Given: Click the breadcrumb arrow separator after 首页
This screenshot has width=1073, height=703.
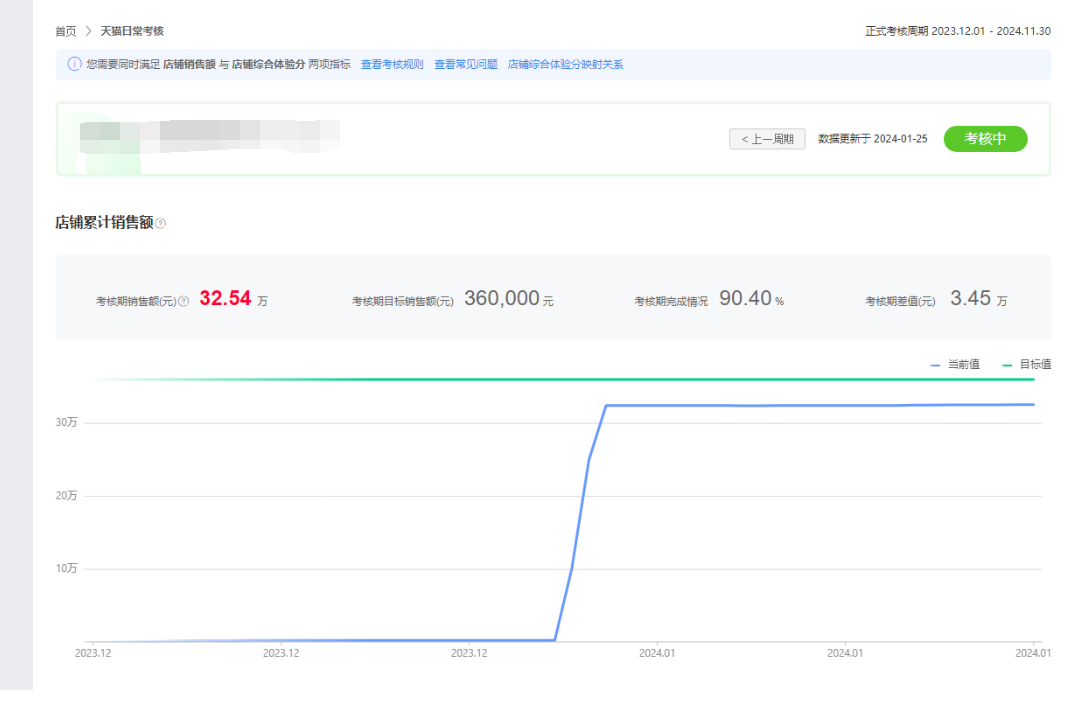Looking at the screenshot, I should click(88, 32).
